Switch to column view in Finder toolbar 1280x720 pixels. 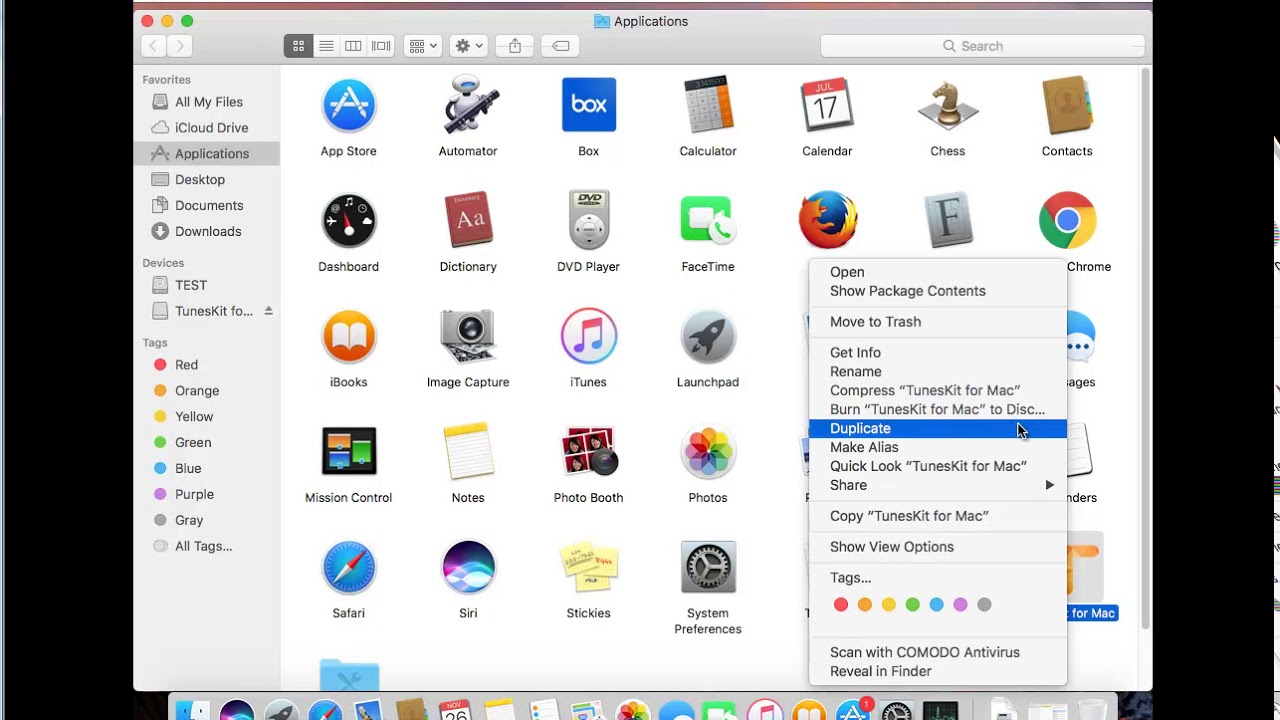[353, 46]
